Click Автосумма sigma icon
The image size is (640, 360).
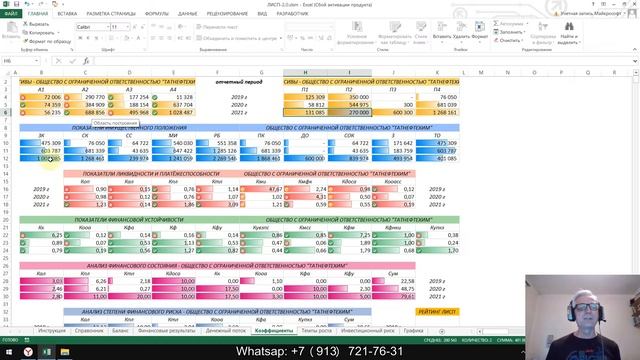pos(496,24)
